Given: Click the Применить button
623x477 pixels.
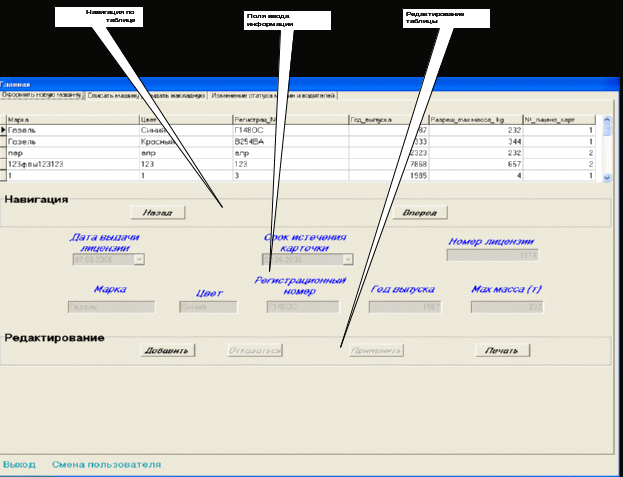Looking at the screenshot, I should (376, 350).
